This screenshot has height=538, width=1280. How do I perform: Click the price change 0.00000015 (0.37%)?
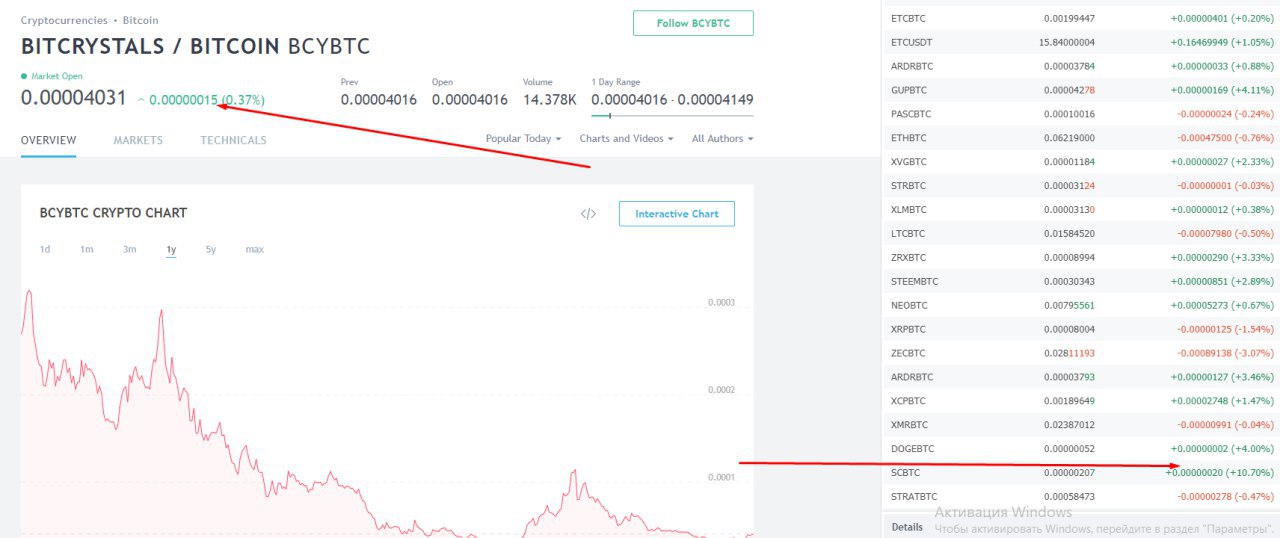click(207, 100)
